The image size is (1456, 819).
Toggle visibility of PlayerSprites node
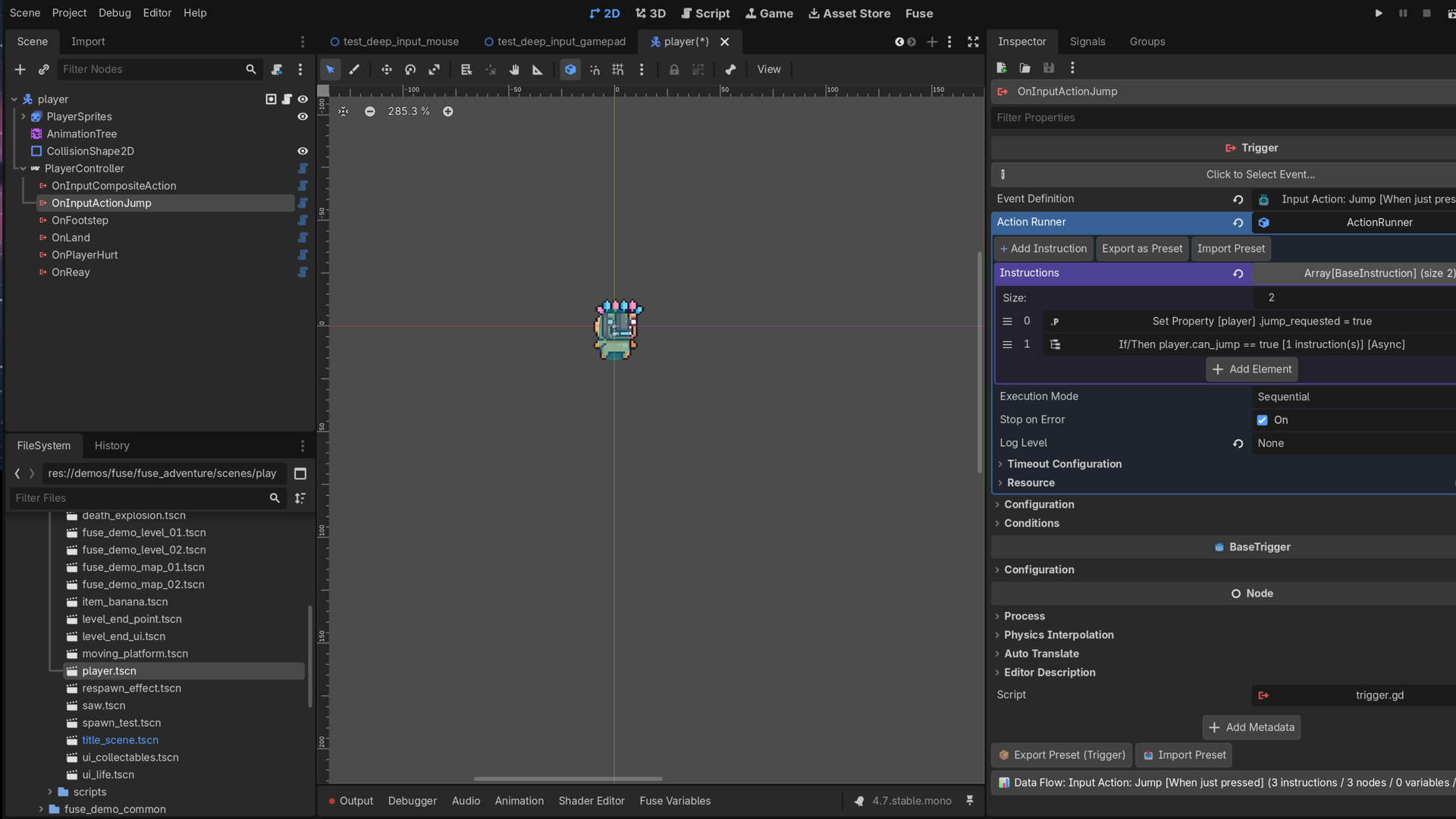303,117
